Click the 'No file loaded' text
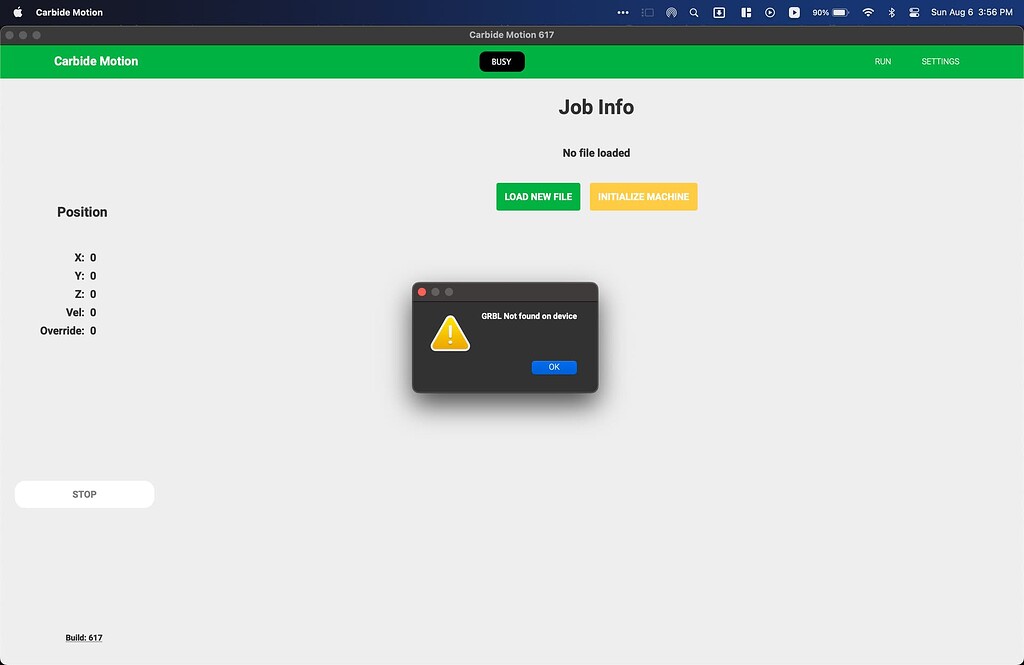The image size is (1024, 665). pyautogui.click(x=596, y=153)
